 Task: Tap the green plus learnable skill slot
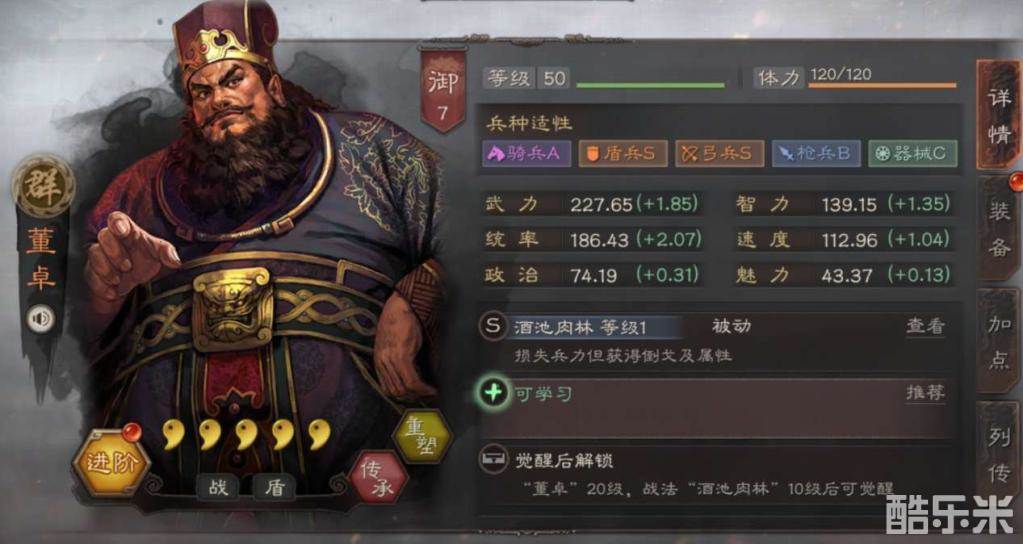click(x=493, y=393)
